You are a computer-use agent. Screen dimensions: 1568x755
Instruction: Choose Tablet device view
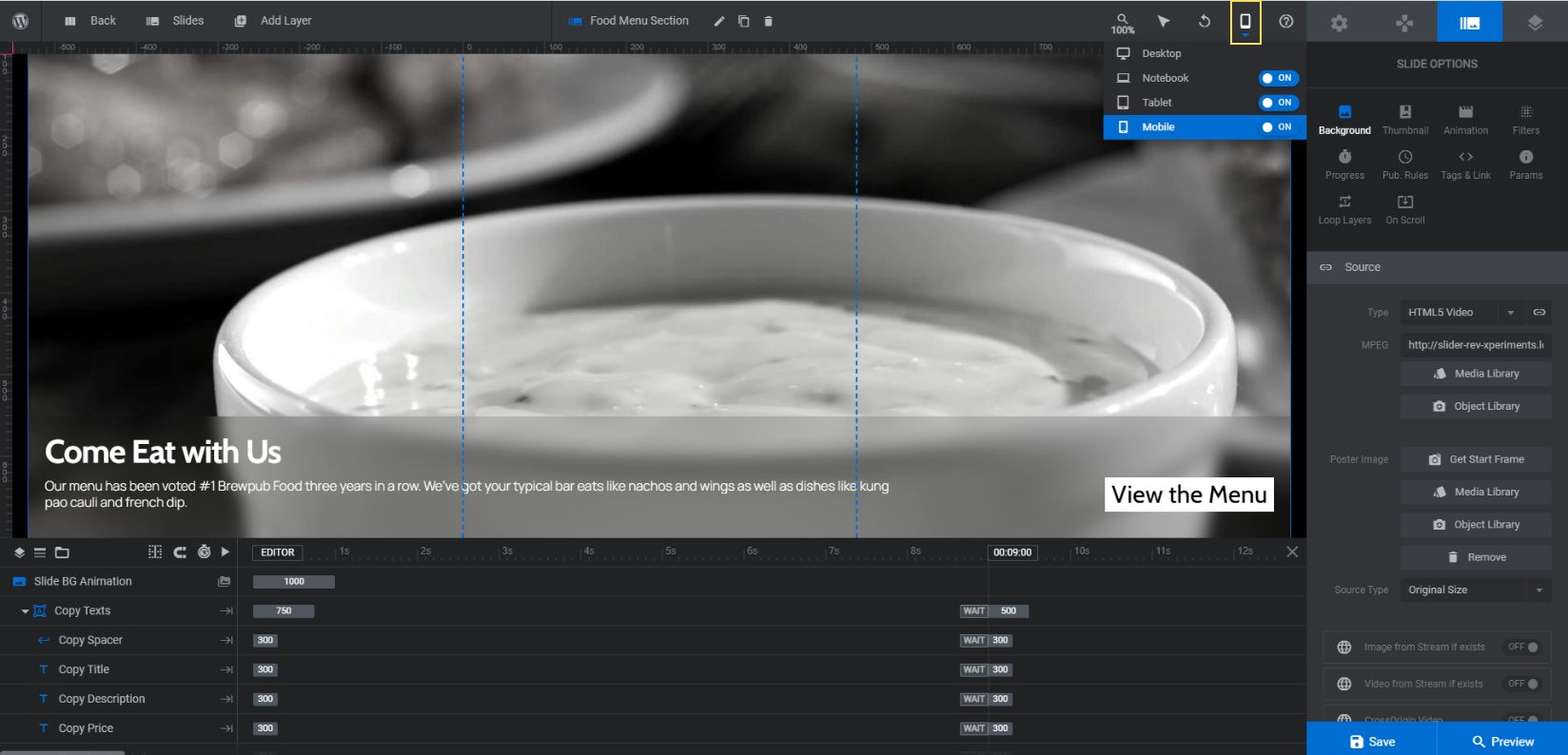1157,103
